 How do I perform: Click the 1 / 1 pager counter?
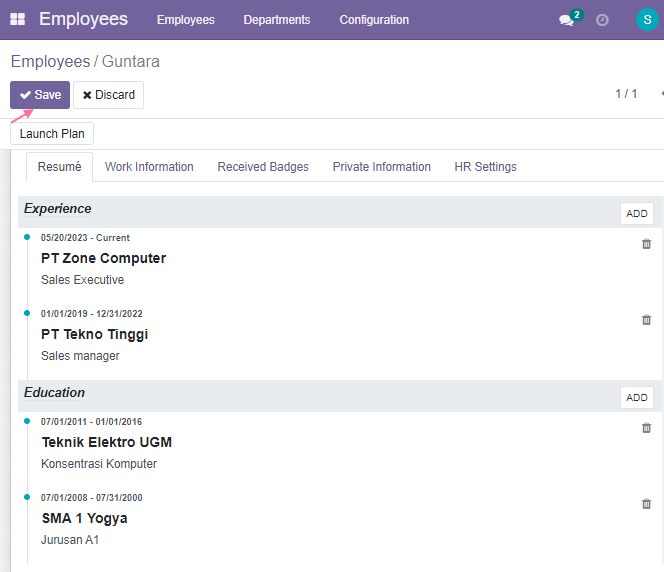coord(626,94)
